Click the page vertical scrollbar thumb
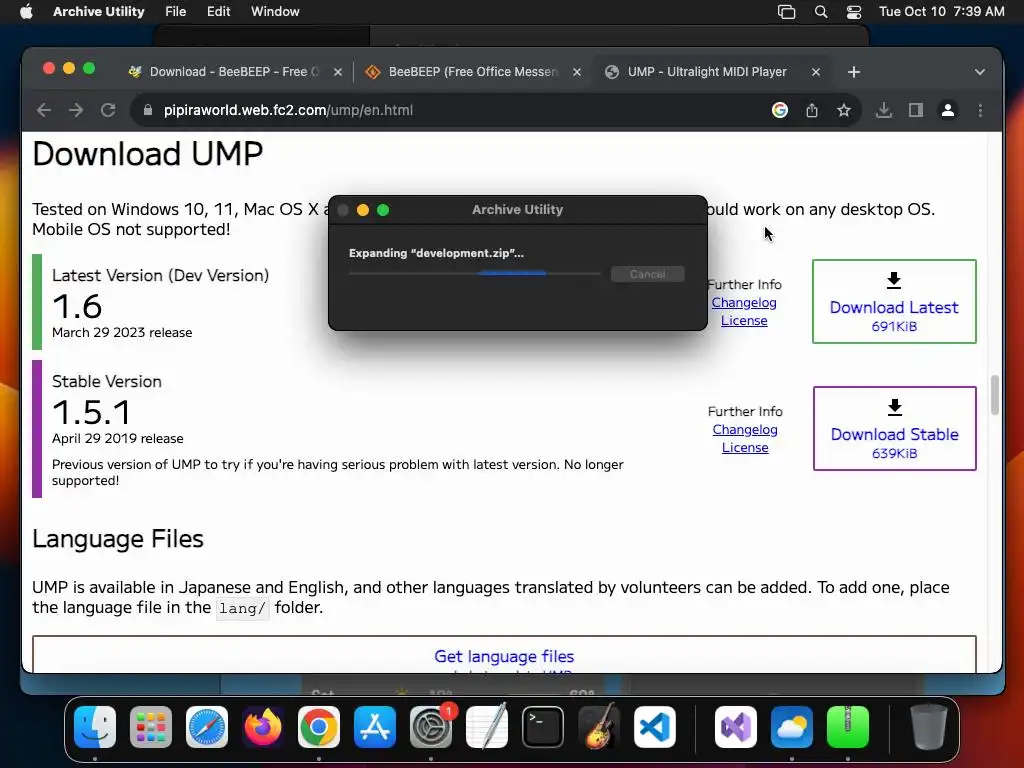 [995, 394]
